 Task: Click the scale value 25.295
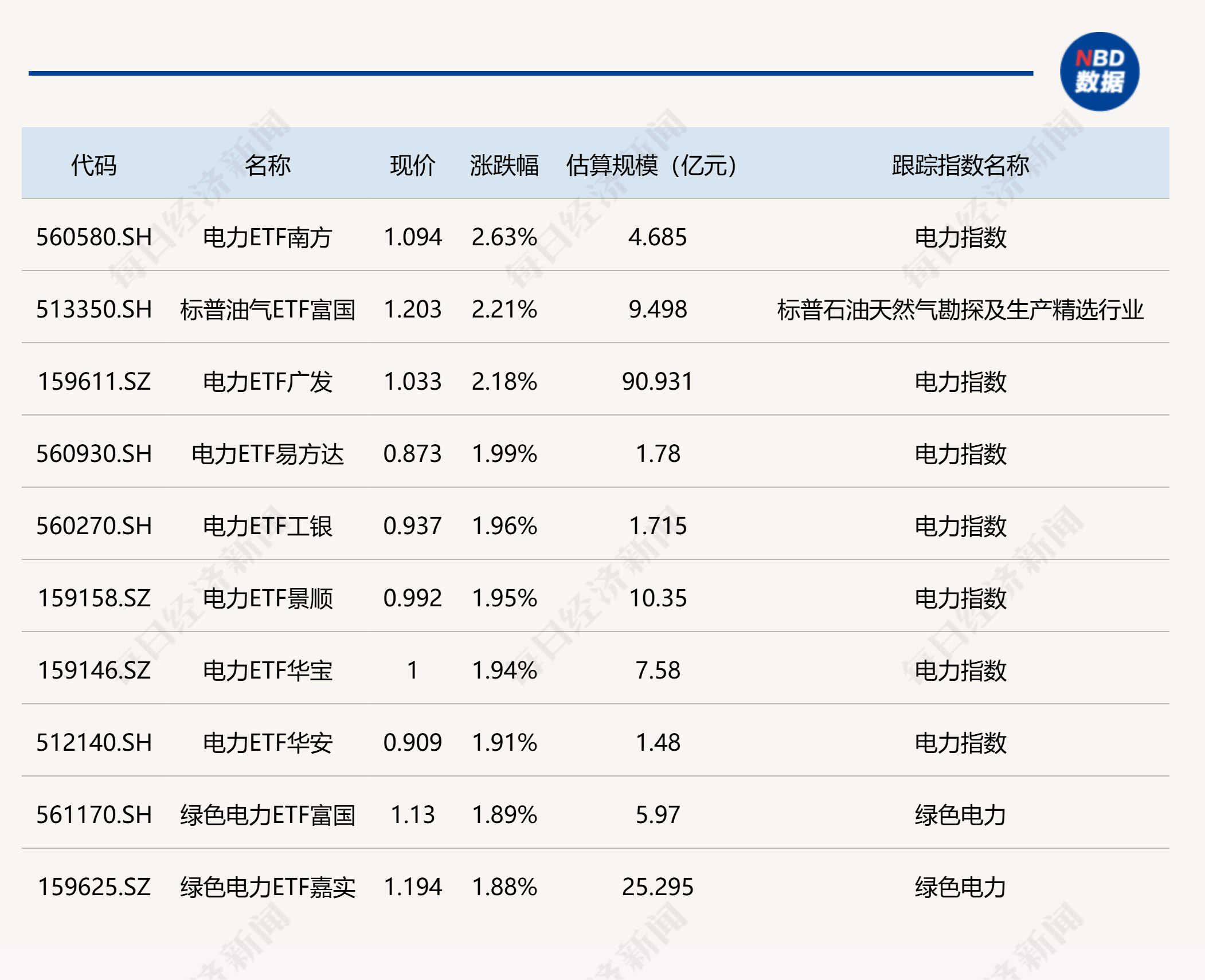tap(658, 887)
